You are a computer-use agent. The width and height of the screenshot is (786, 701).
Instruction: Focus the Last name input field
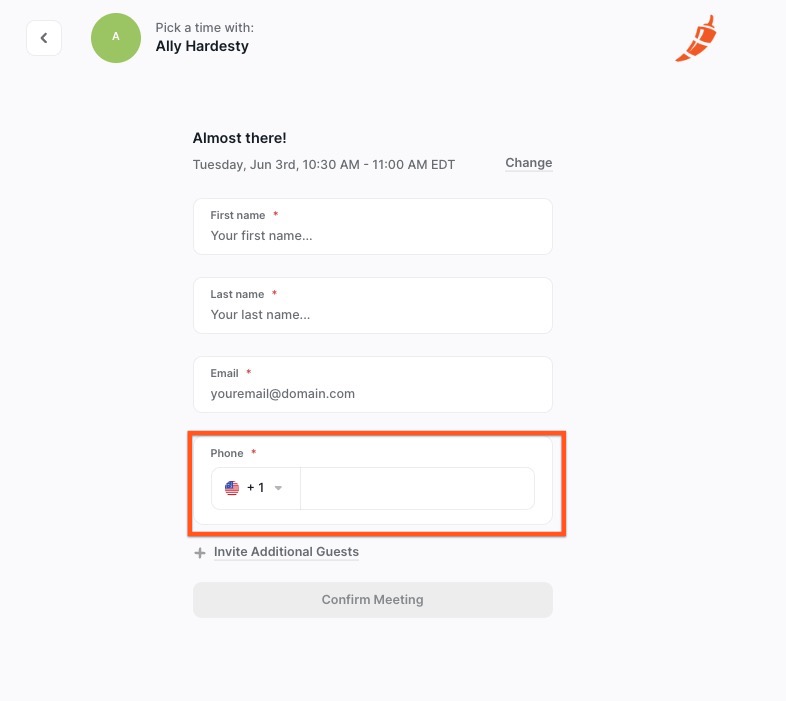[373, 305]
